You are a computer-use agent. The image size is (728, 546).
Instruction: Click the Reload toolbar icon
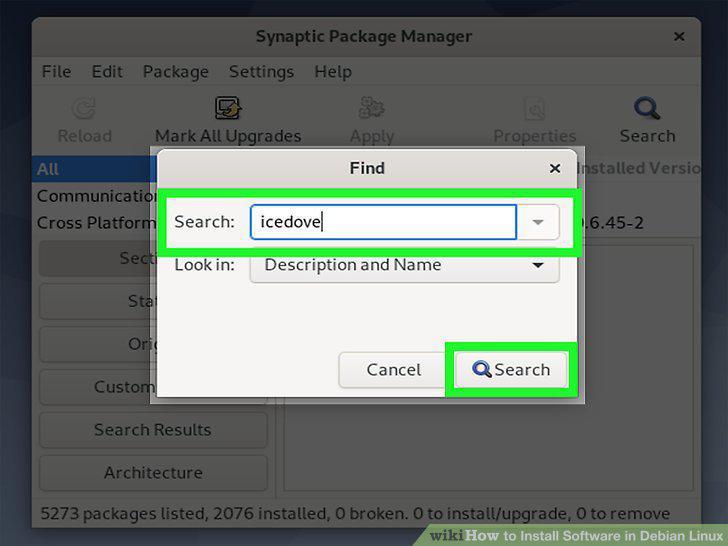click(84, 109)
